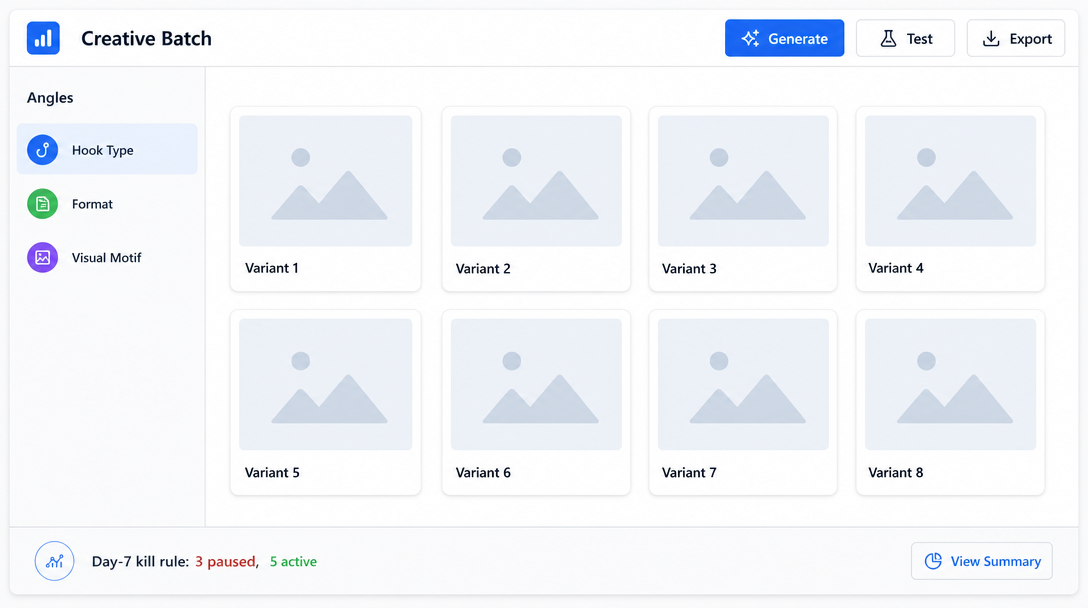Click the flask icon on the Test button
The image size is (1088, 608).
(888, 38)
